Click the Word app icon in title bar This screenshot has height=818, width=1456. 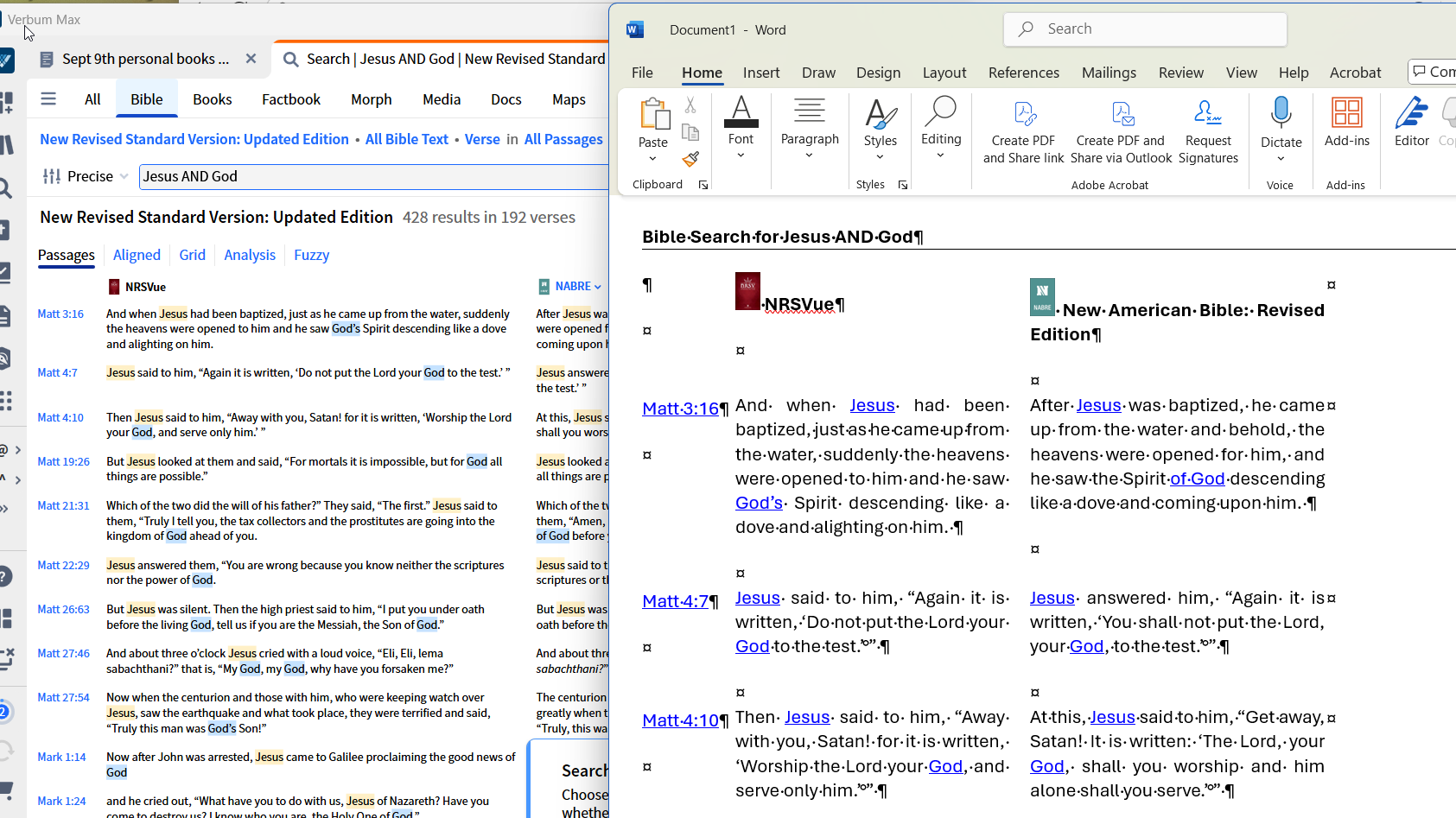tap(635, 29)
